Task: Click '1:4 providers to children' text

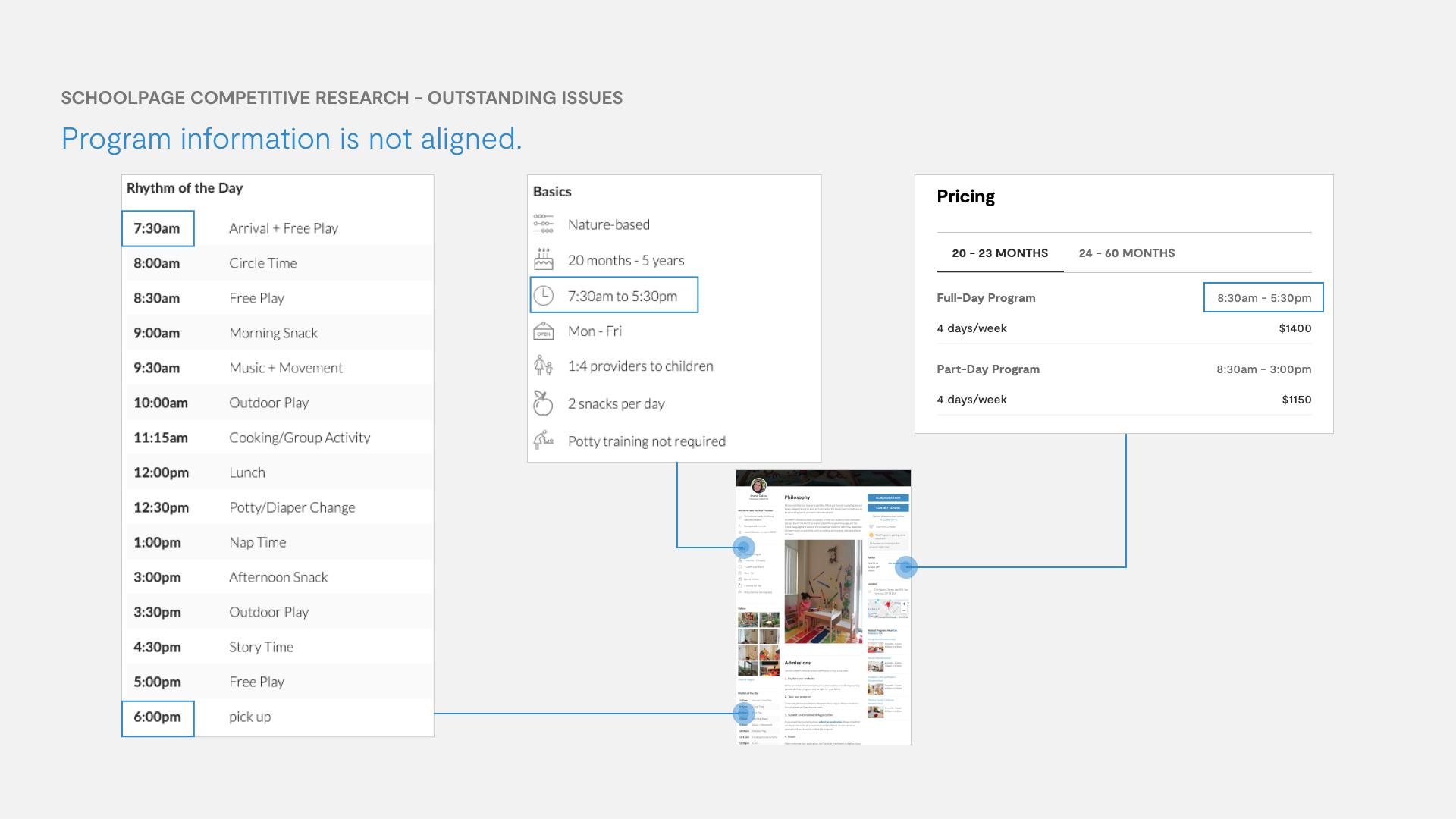Action: (x=641, y=366)
